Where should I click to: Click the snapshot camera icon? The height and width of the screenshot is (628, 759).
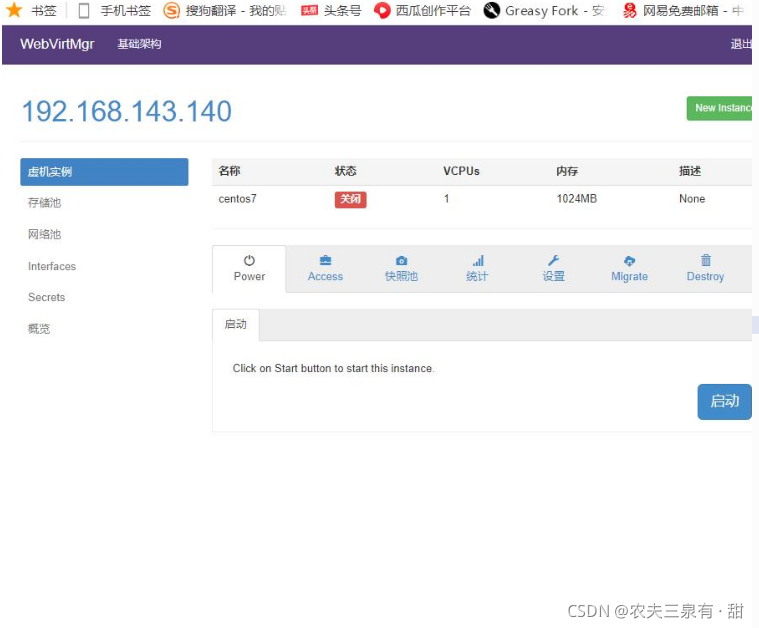click(401, 260)
